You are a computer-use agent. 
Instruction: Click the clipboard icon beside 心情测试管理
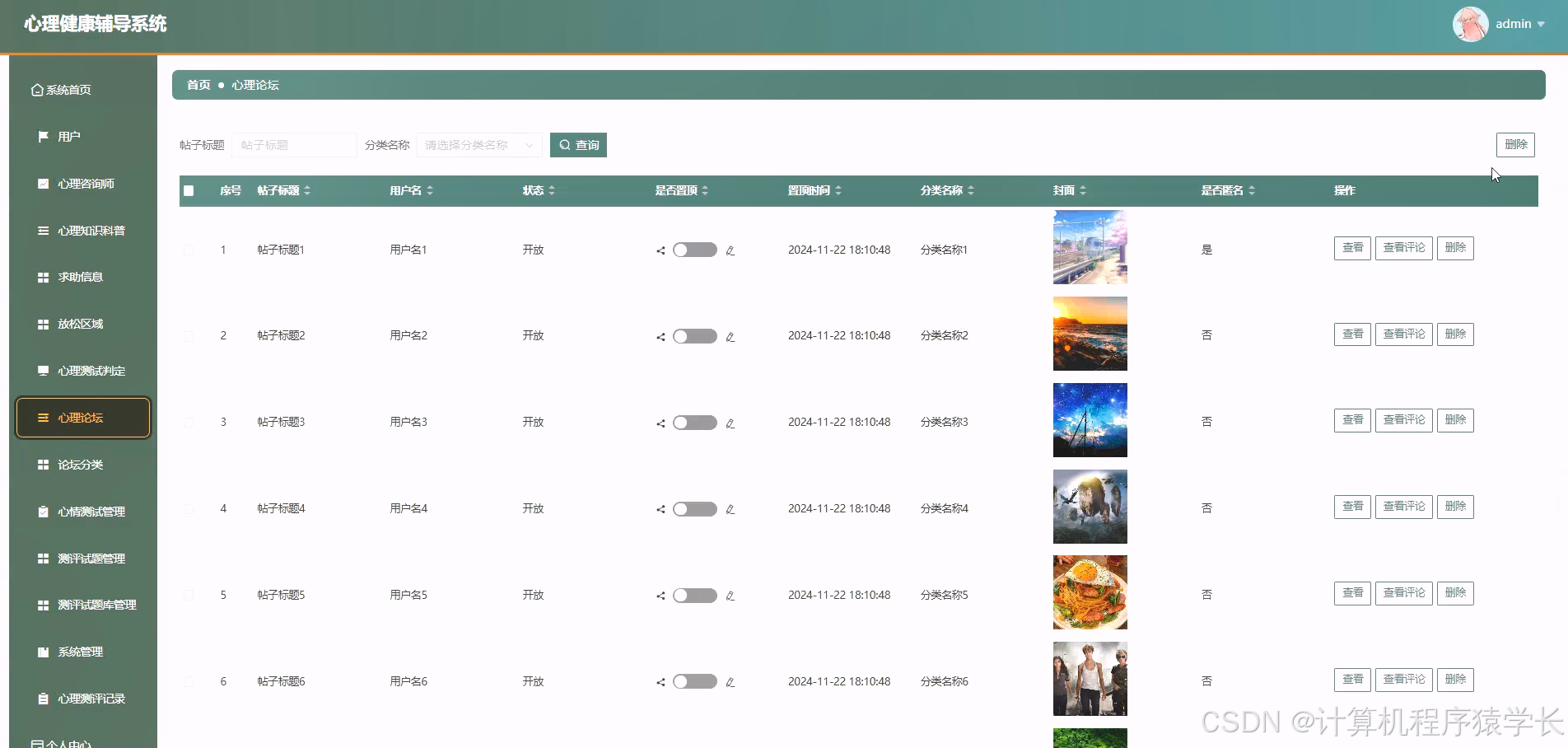tap(44, 512)
